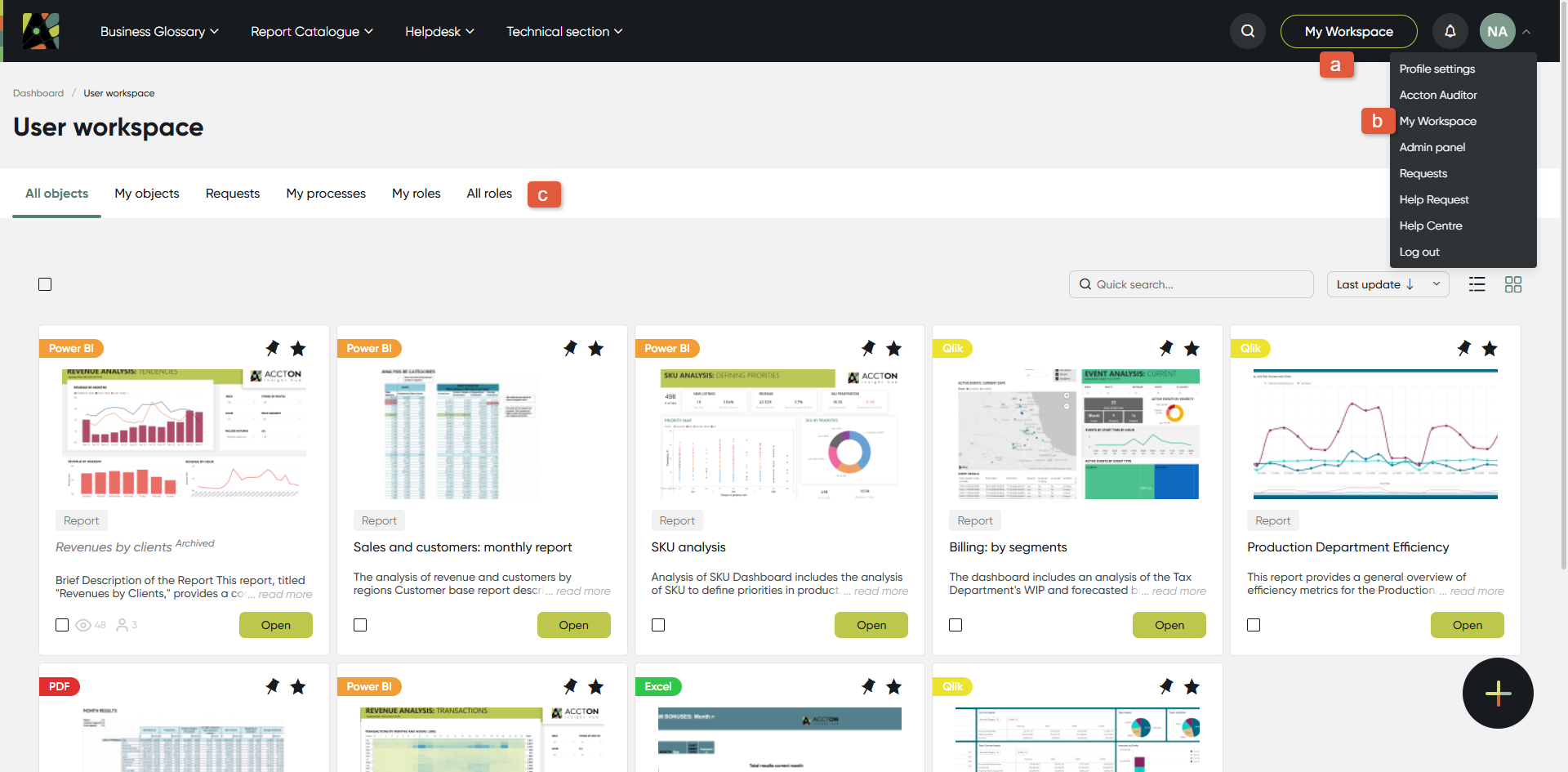Check the Sales and customers card checkbox
The width and height of the screenshot is (1568, 772).
click(360, 625)
